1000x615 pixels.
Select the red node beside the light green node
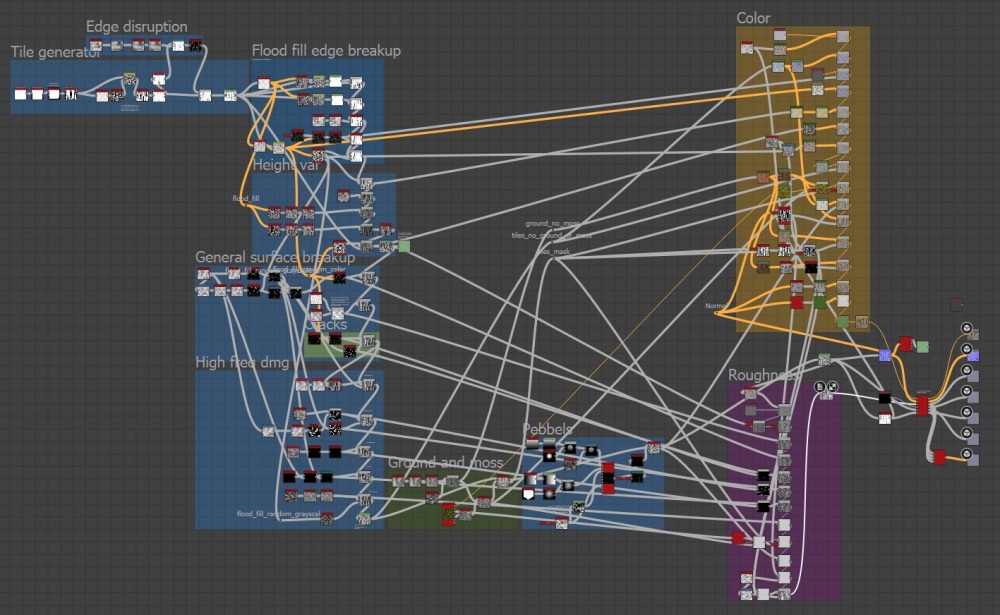pyautogui.click(x=906, y=345)
